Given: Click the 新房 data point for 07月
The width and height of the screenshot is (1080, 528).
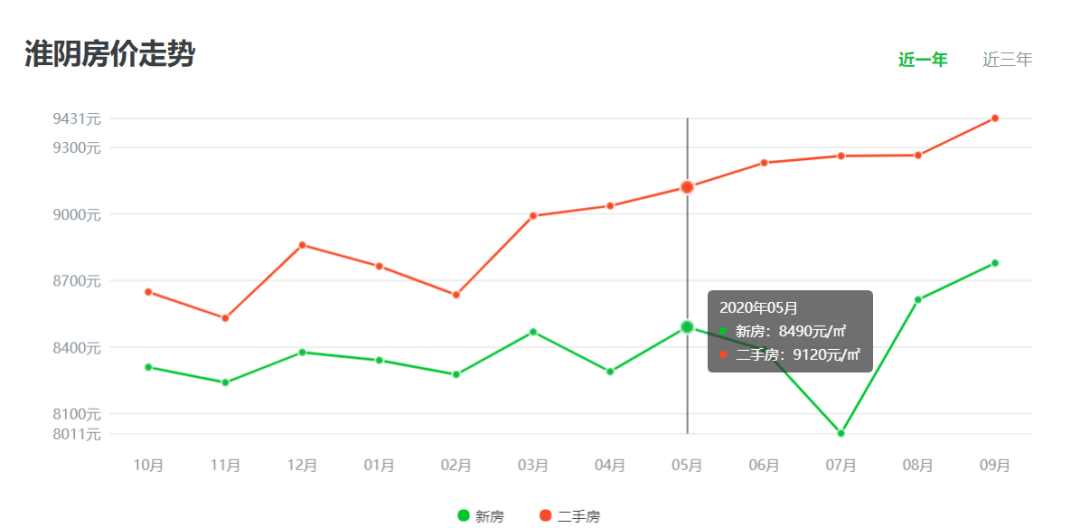Looking at the screenshot, I should pyautogui.click(x=841, y=433).
